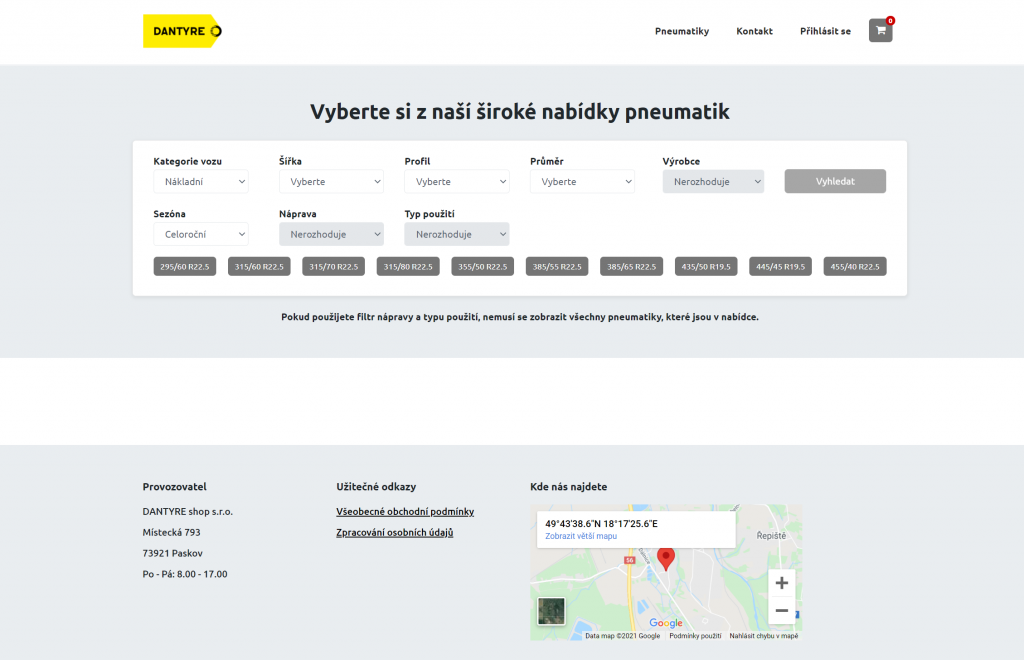Click the Provozovatel footer heading
Screen dimensions: 1024x660
pyautogui.click(x=174, y=487)
